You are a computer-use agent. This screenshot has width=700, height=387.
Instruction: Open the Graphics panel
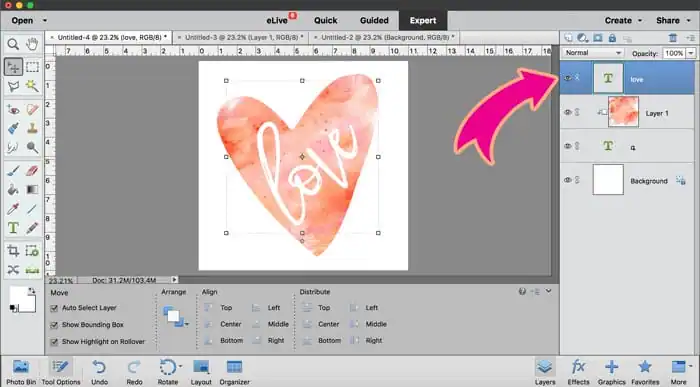pos(611,372)
